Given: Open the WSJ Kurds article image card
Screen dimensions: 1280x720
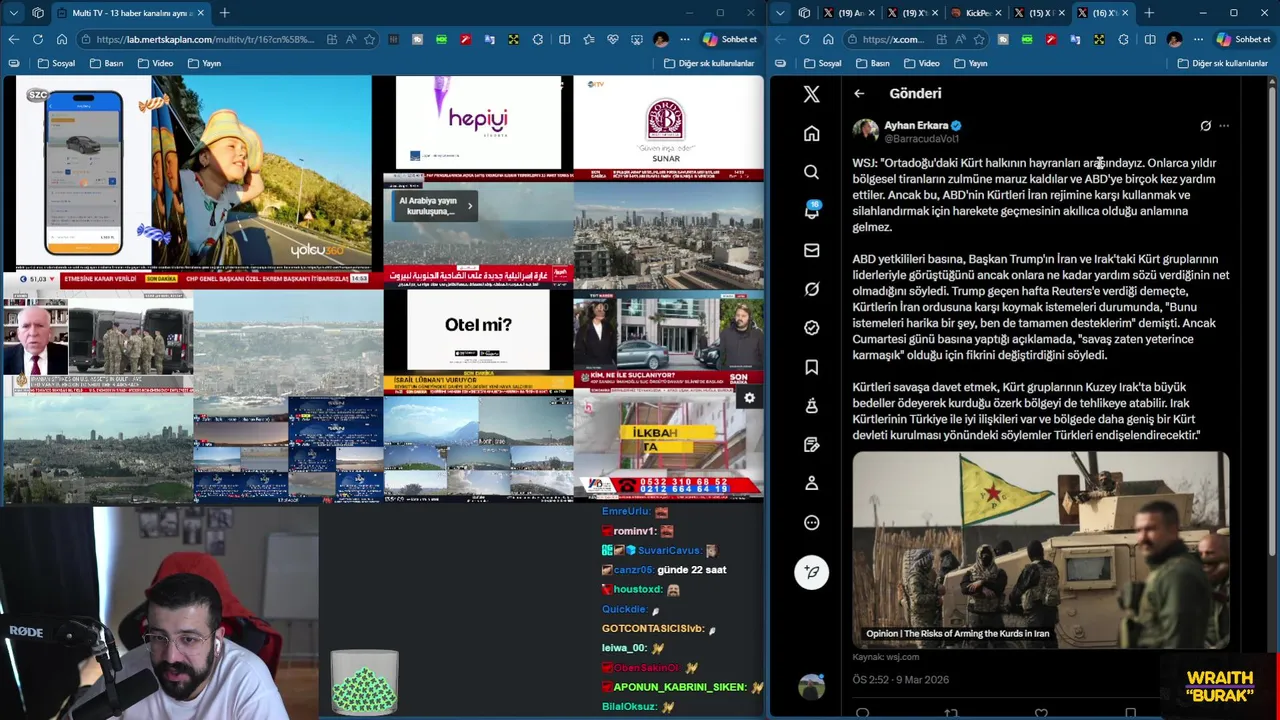Looking at the screenshot, I should click(x=1041, y=550).
